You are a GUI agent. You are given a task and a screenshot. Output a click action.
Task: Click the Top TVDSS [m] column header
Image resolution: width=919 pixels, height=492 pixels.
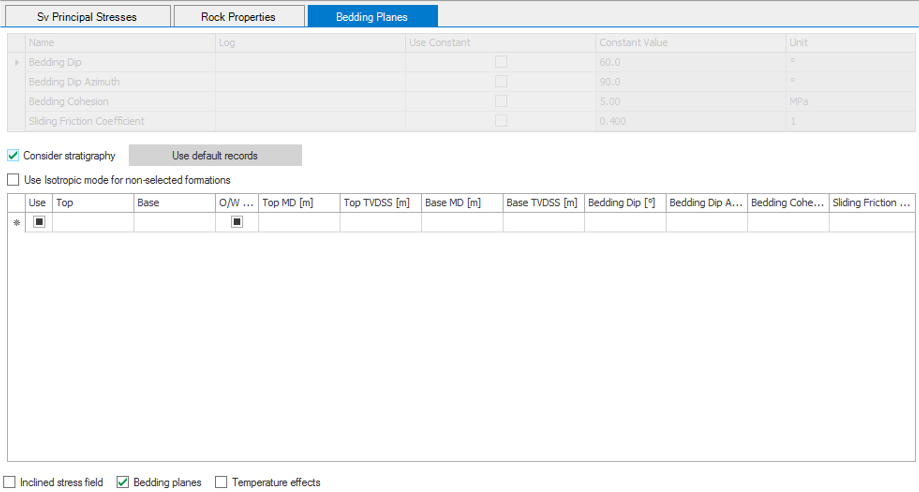[x=380, y=203]
